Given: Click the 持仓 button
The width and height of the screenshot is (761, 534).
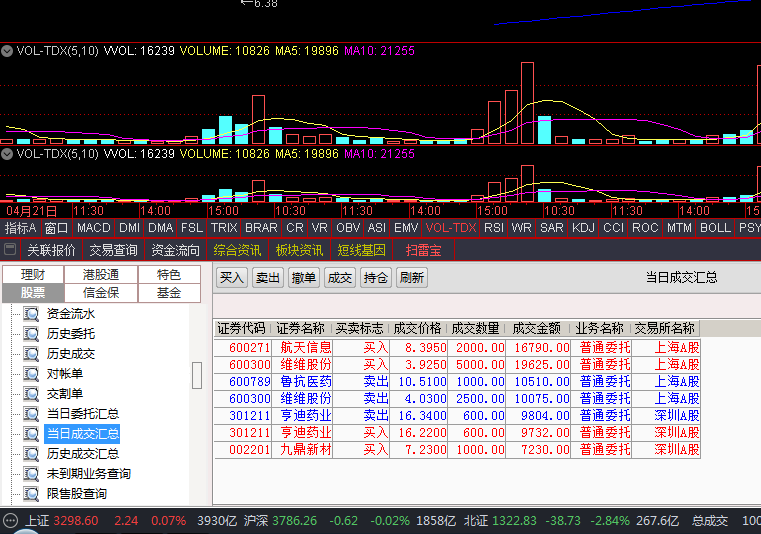Looking at the screenshot, I should [x=376, y=278].
